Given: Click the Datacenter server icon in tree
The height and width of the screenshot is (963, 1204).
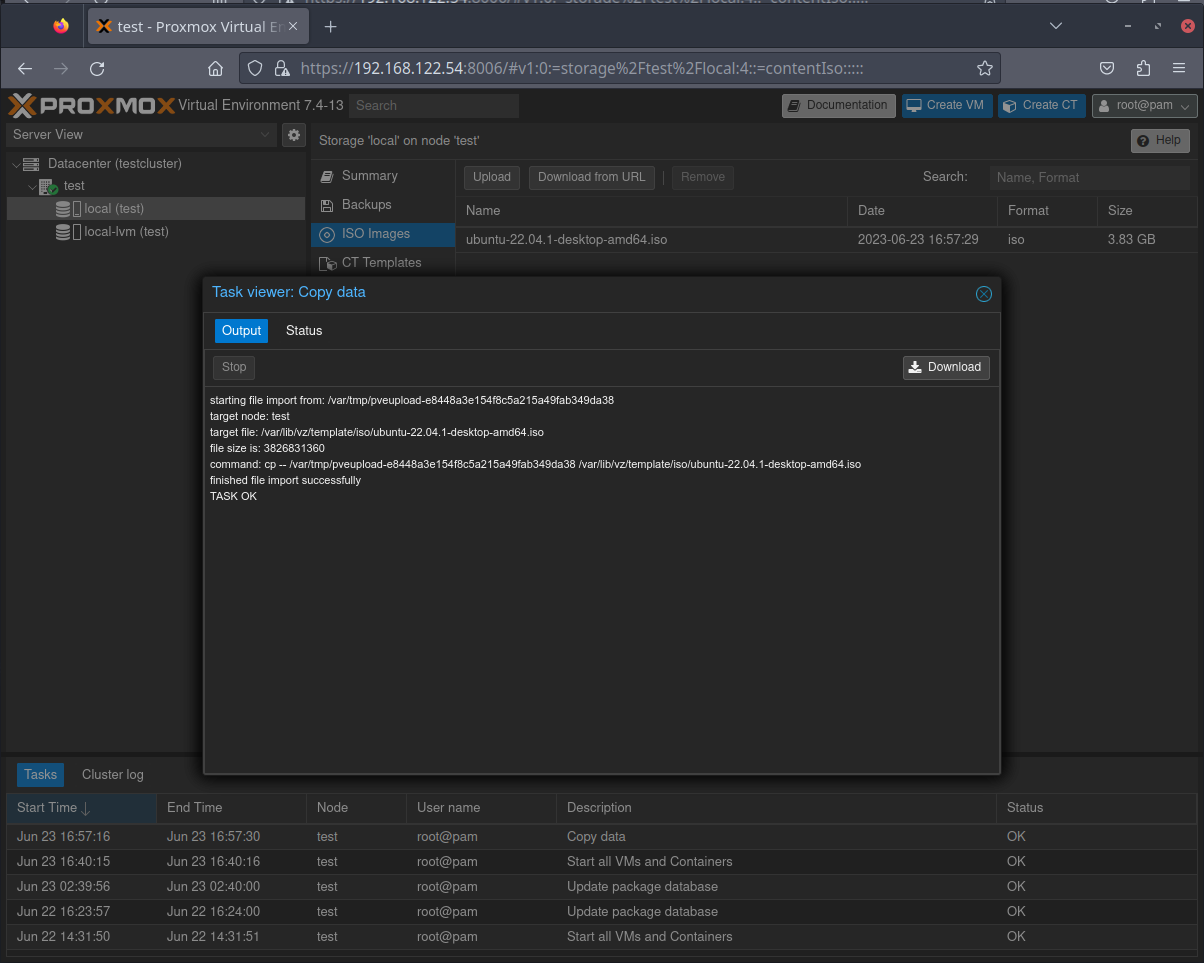Looking at the screenshot, I should point(30,163).
